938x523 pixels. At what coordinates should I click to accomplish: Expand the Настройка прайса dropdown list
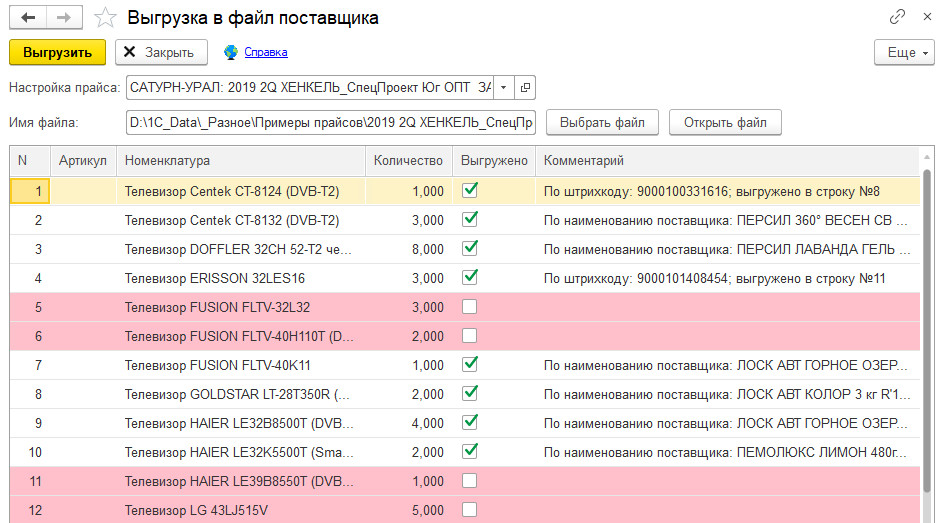point(504,87)
